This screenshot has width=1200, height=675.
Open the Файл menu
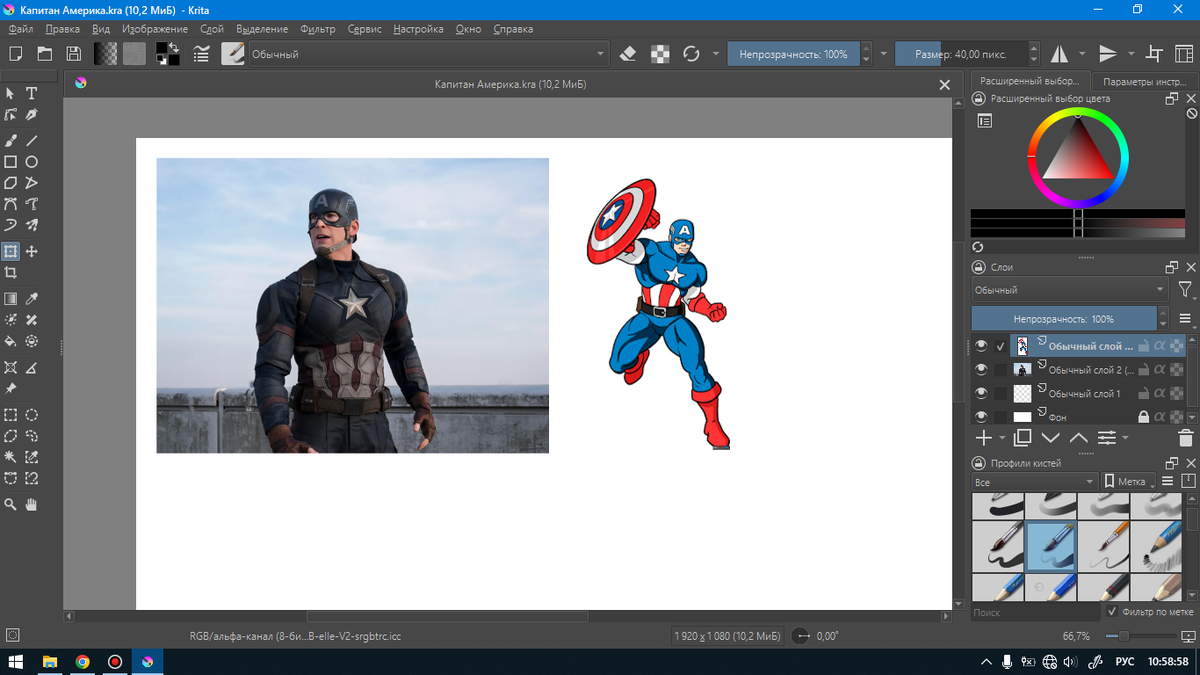pos(20,29)
